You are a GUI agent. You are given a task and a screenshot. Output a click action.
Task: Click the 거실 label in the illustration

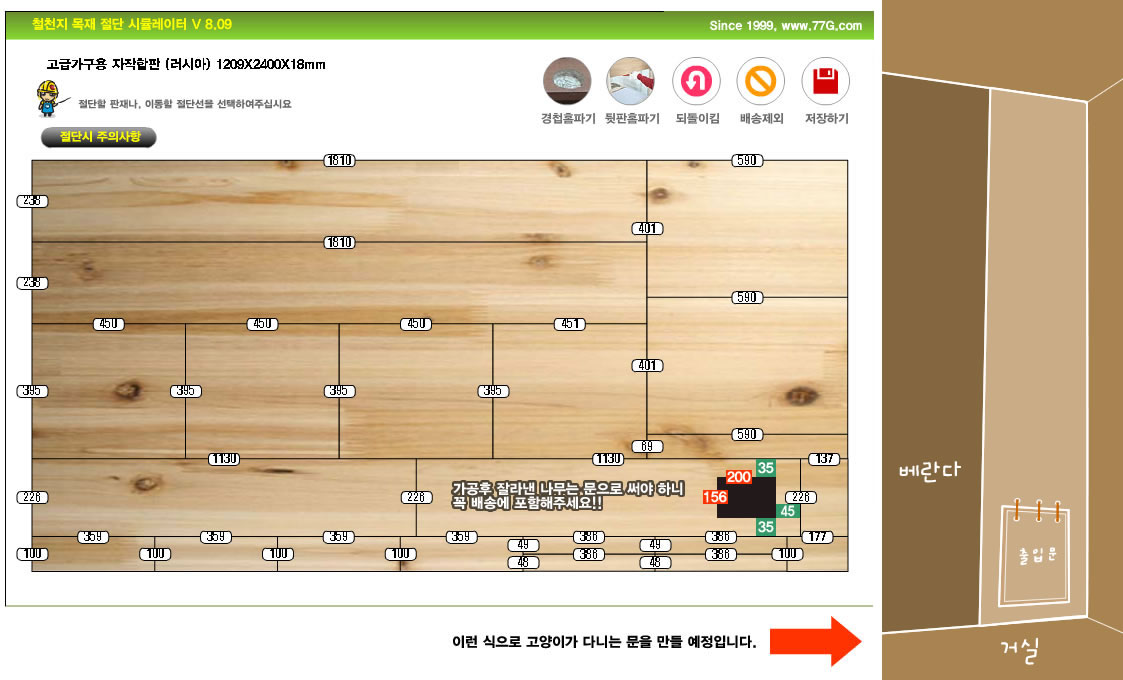(x=1021, y=651)
